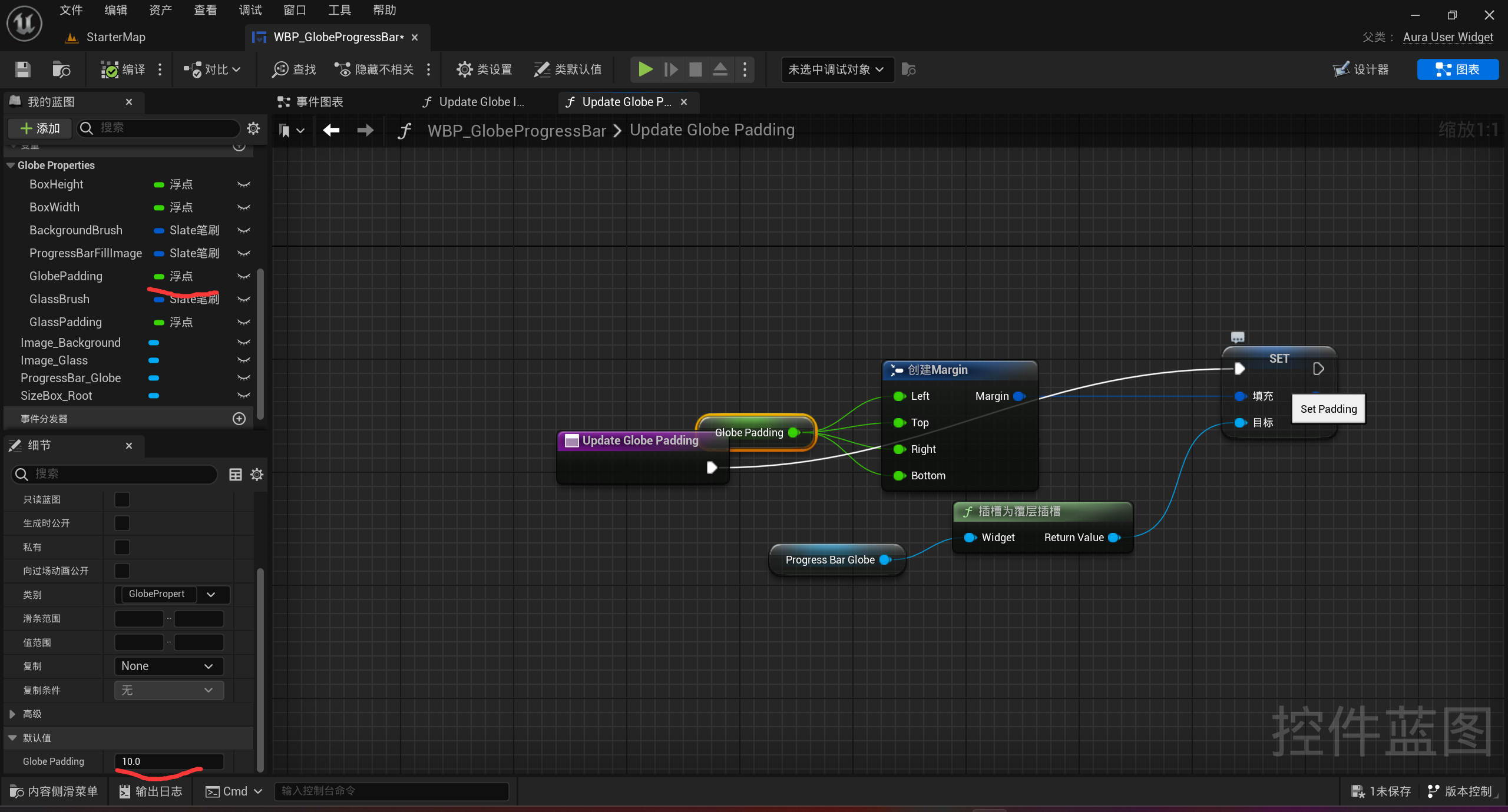
Task: Toggle the 只读蓝图 checkbox
Action: click(122, 499)
